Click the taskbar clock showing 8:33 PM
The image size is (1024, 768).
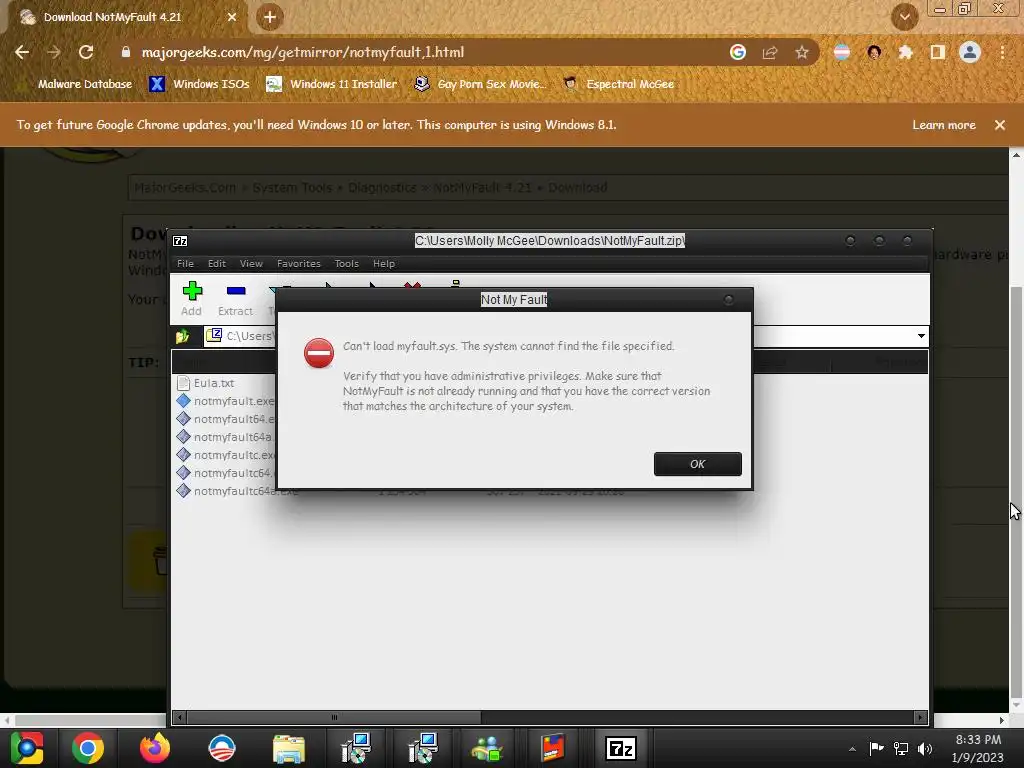point(978,748)
